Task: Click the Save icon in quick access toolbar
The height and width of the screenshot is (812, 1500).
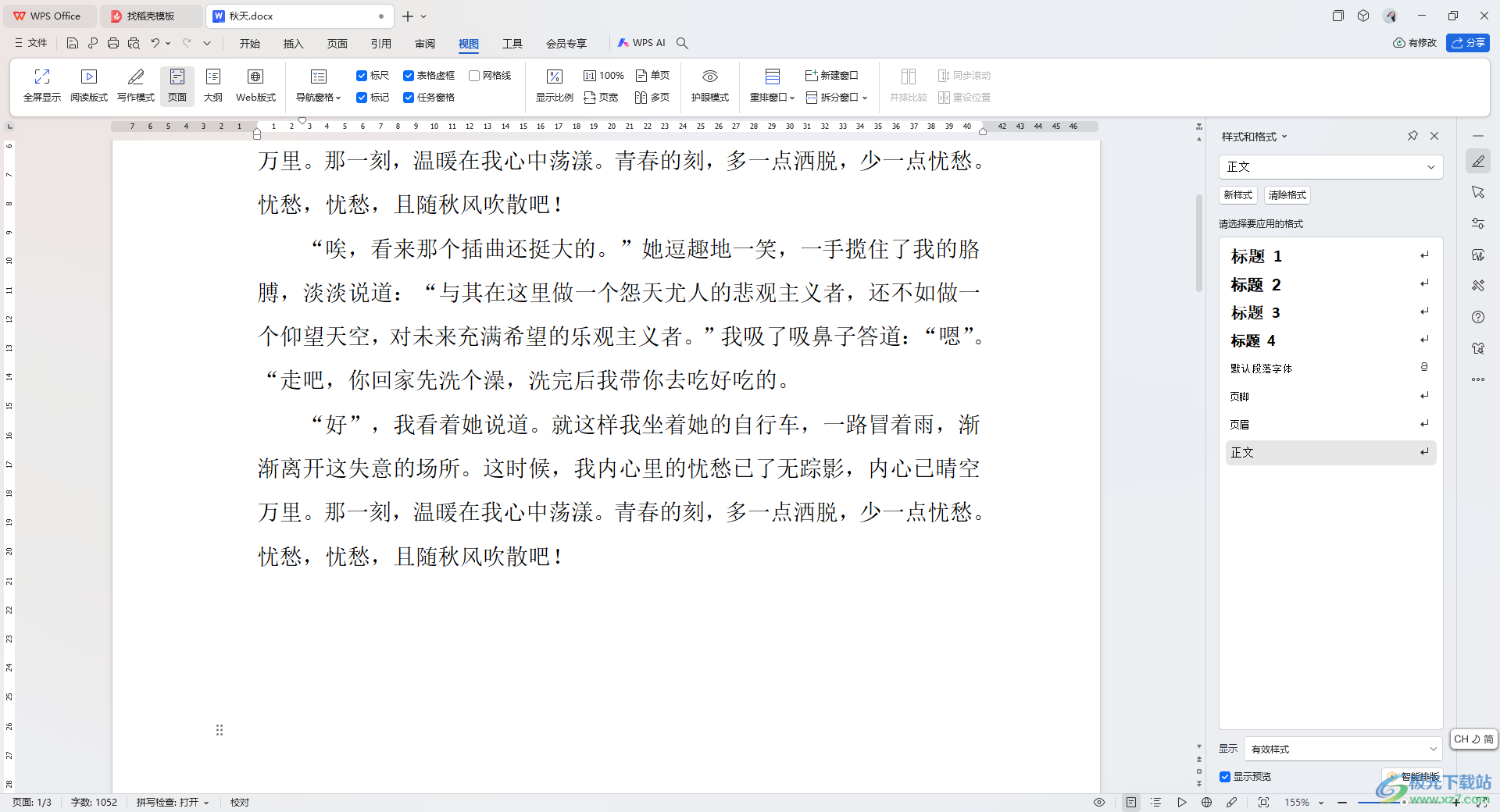Action: (x=73, y=44)
